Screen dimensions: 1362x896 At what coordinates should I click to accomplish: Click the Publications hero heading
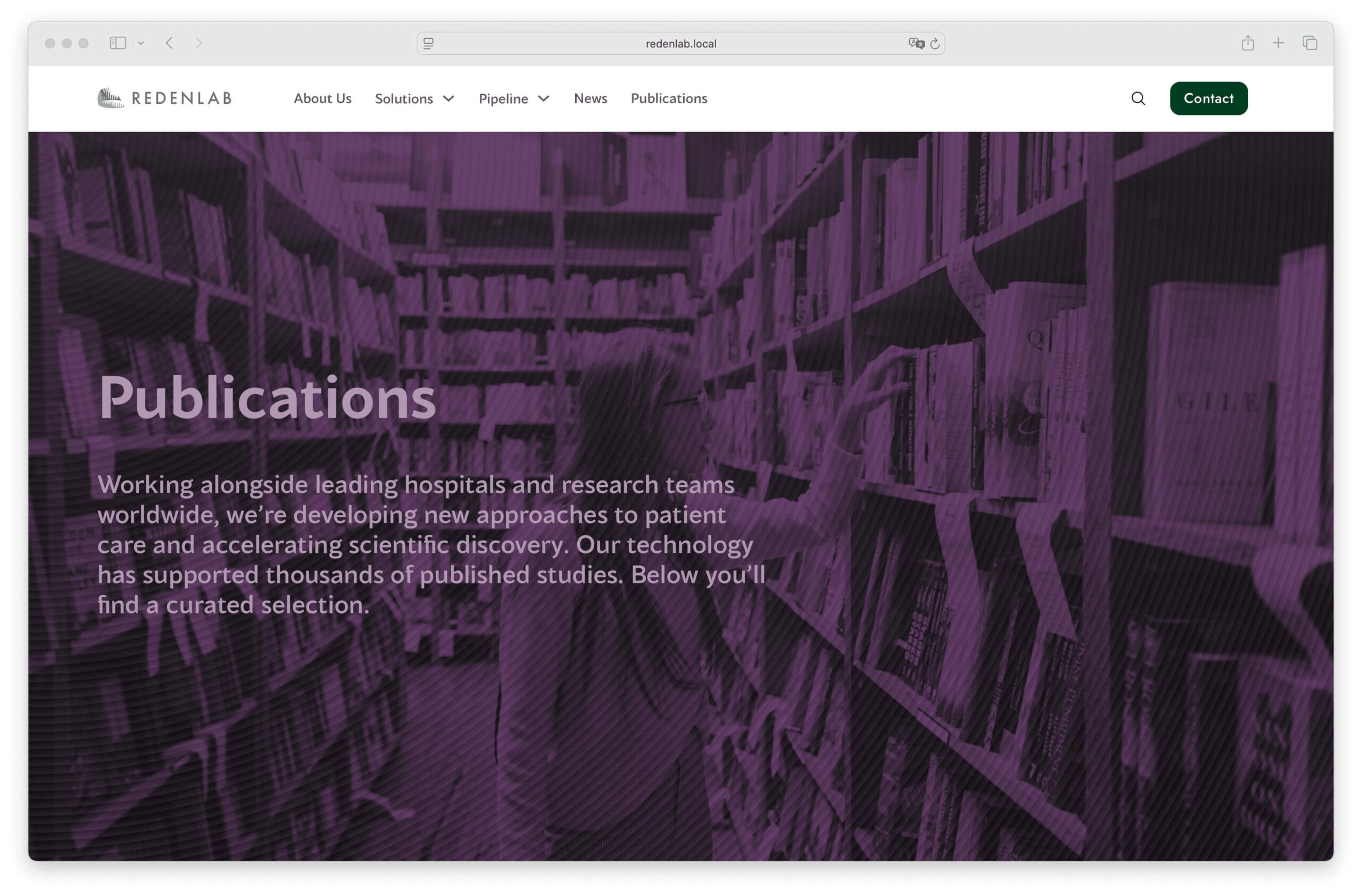click(x=267, y=397)
